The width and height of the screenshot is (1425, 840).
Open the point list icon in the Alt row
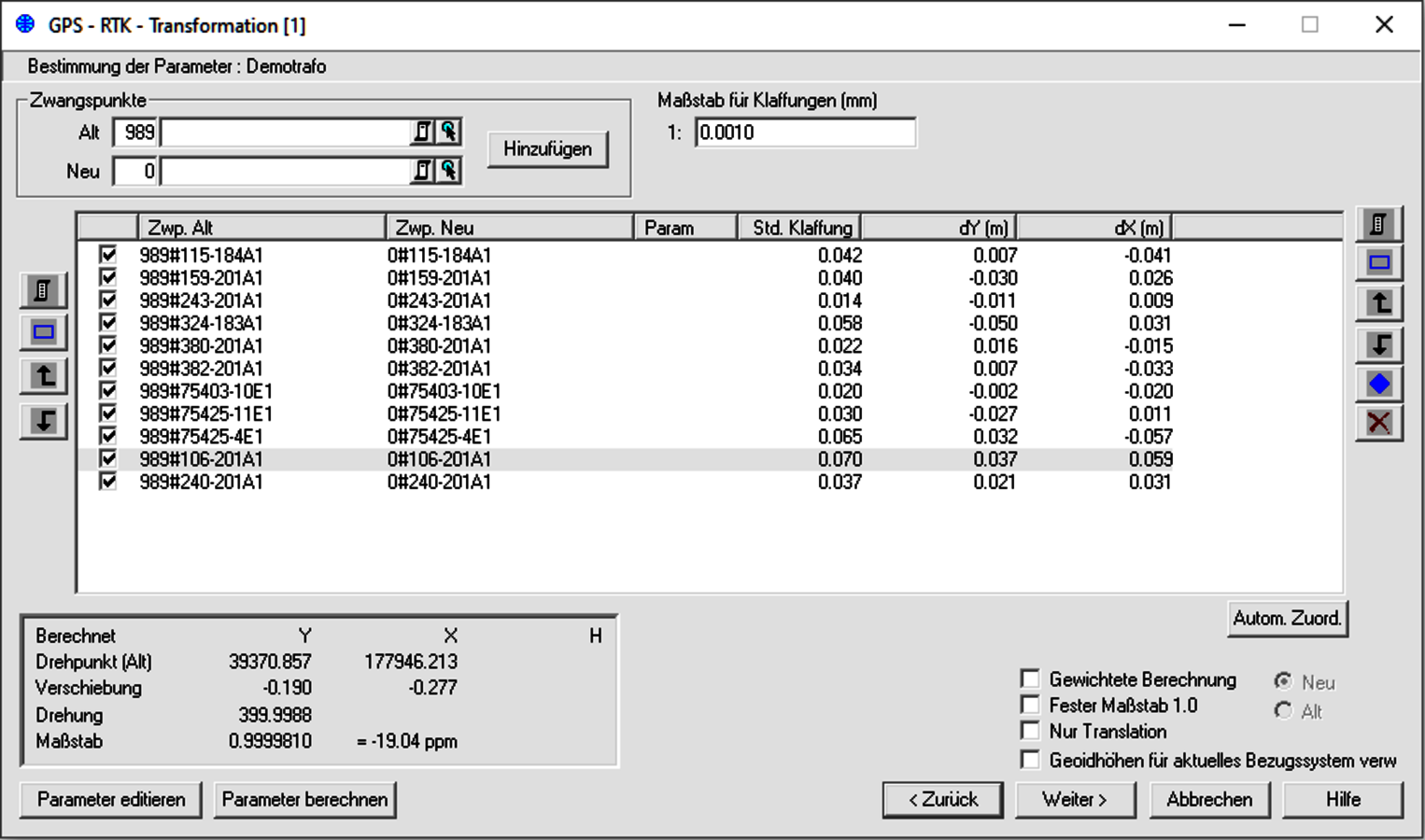click(x=423, y=133)
